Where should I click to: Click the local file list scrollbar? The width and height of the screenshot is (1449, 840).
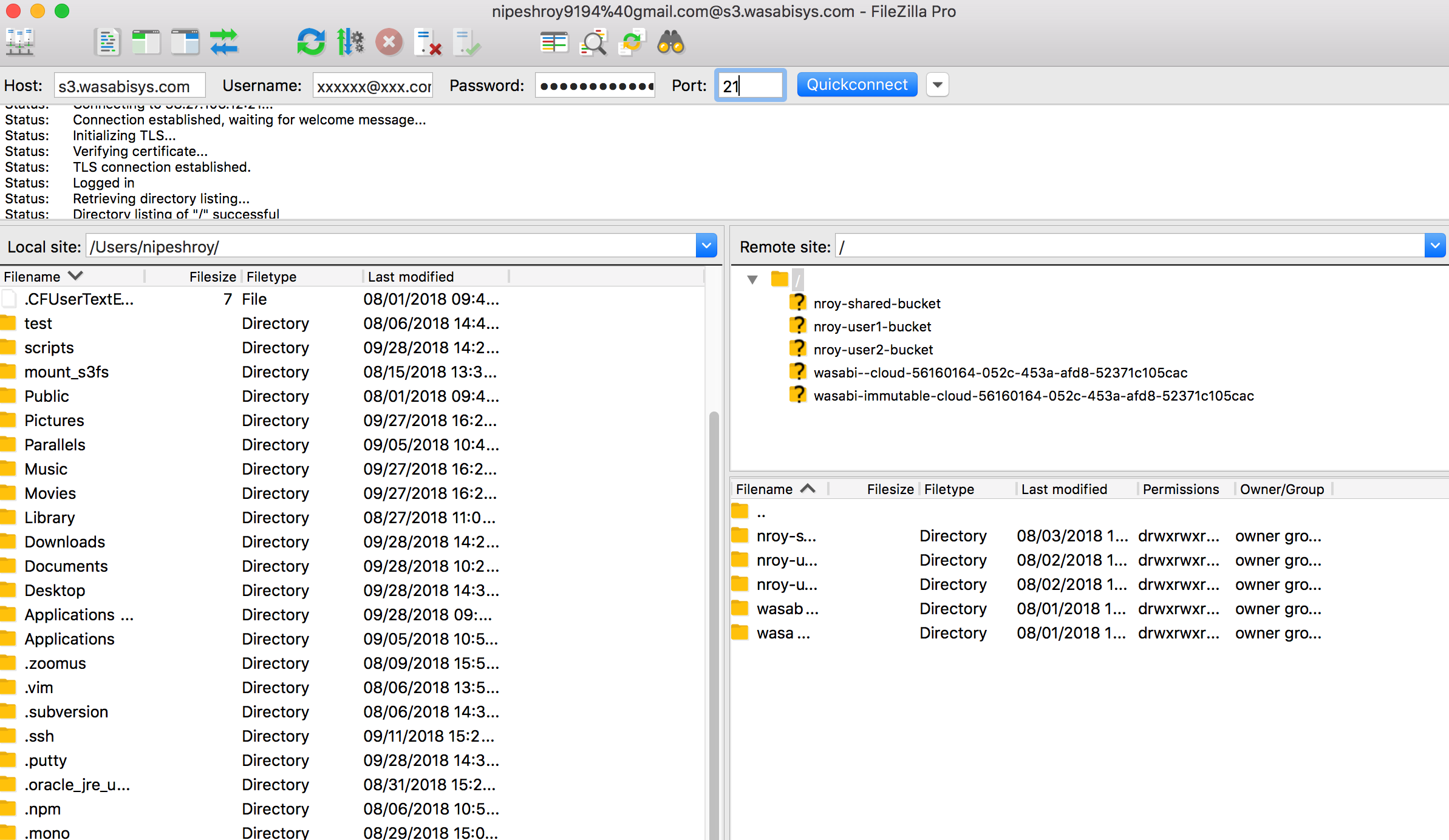(x=714, y=625)
